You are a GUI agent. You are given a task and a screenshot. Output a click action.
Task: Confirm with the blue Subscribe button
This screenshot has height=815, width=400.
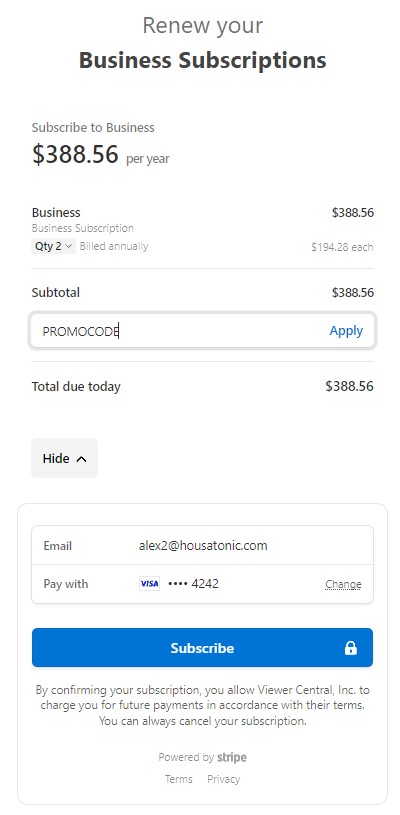202,648
